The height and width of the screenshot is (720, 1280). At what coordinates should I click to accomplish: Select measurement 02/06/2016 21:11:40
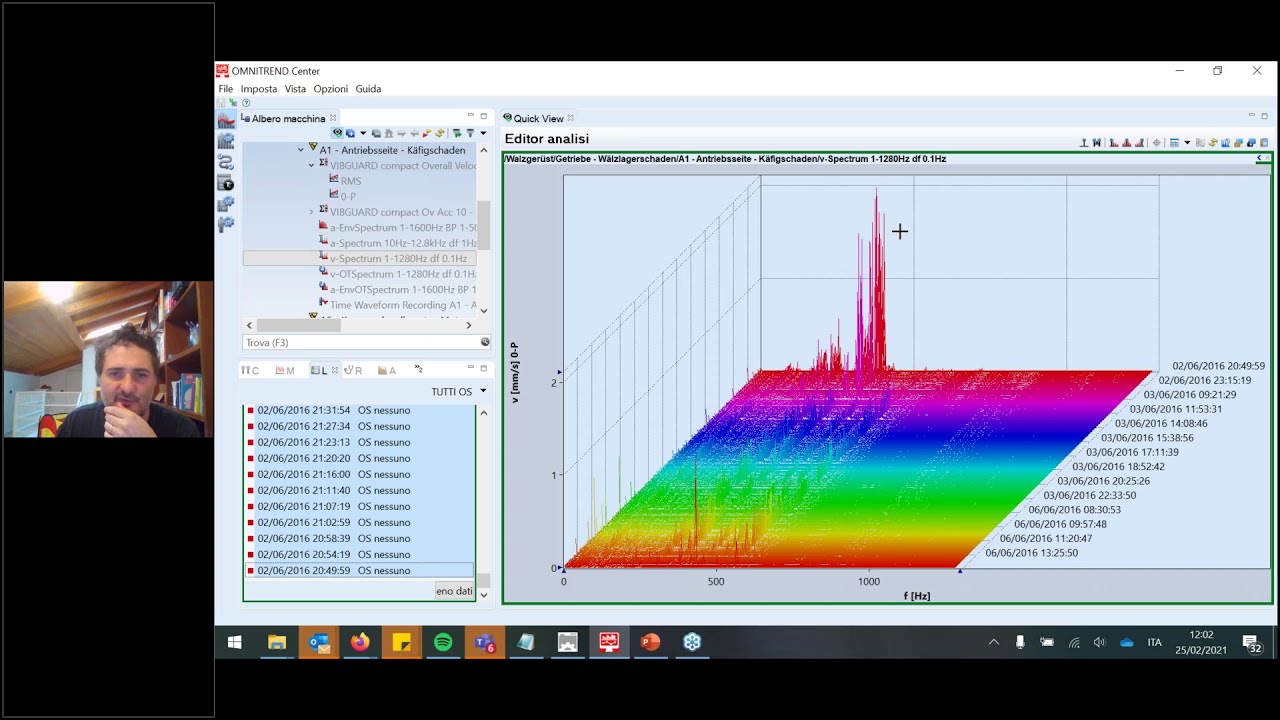pyautogui.click(x=358, y=490)
